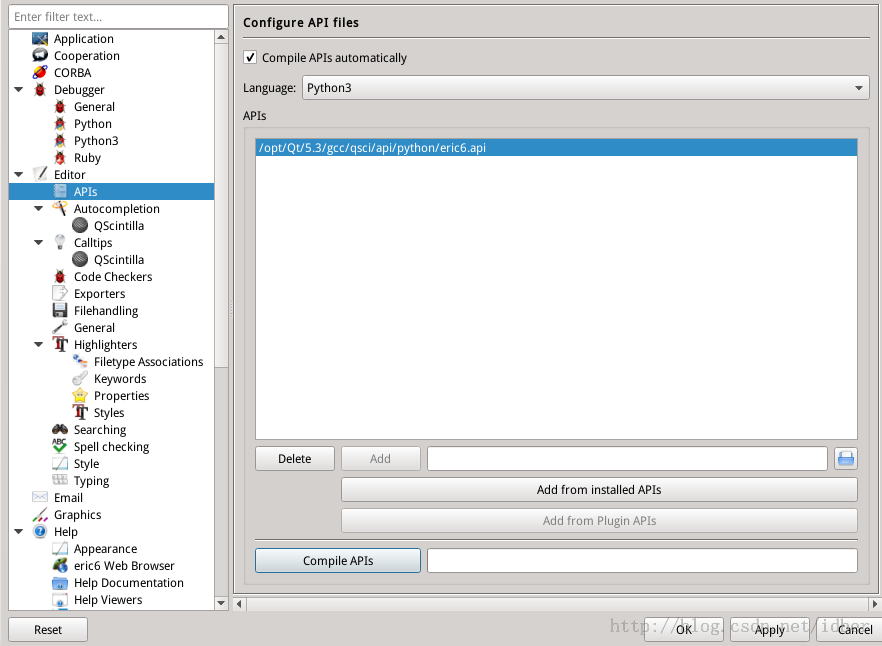
Task: Open the Ruby debugger settings
Action: [86, 157]
